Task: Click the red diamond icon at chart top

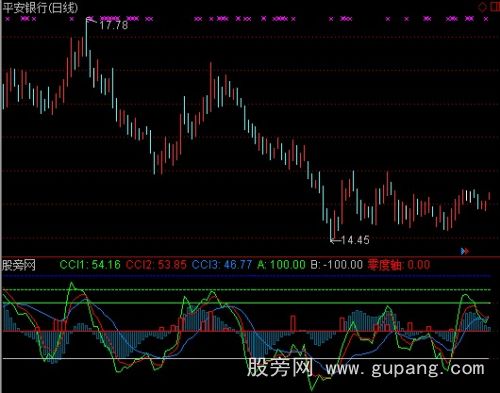Action: [x=482, y=6]
